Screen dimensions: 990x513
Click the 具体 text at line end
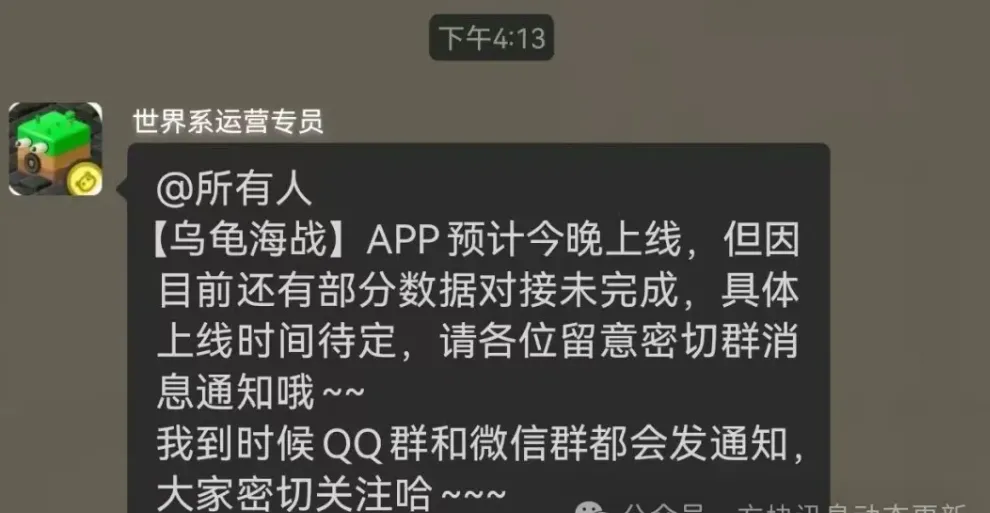[x=760, y=290]
